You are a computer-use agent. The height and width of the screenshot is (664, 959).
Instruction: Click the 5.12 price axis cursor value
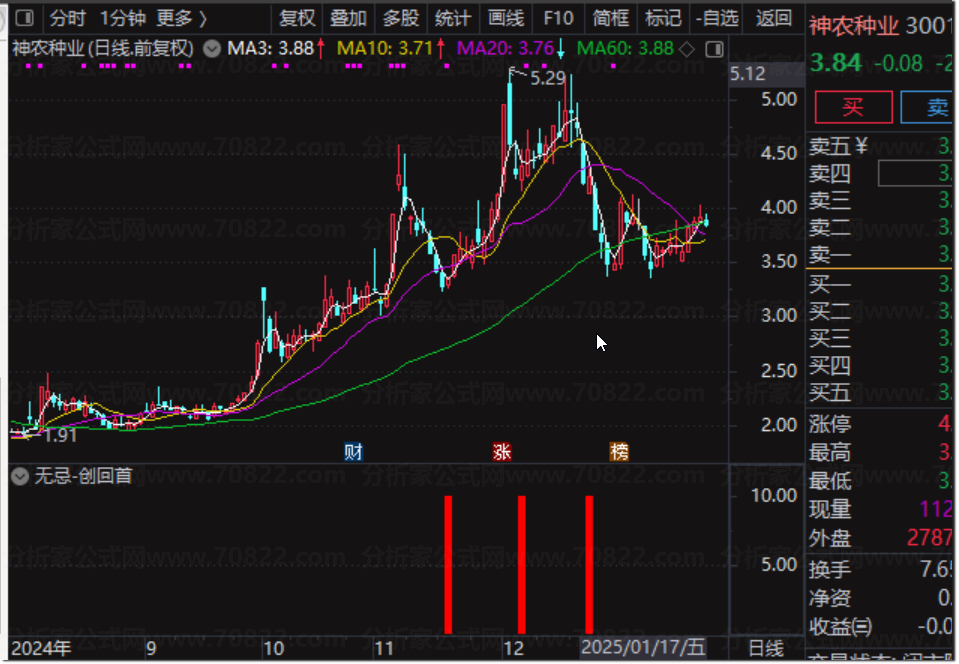pyautogui.click(x=747, y=74)
